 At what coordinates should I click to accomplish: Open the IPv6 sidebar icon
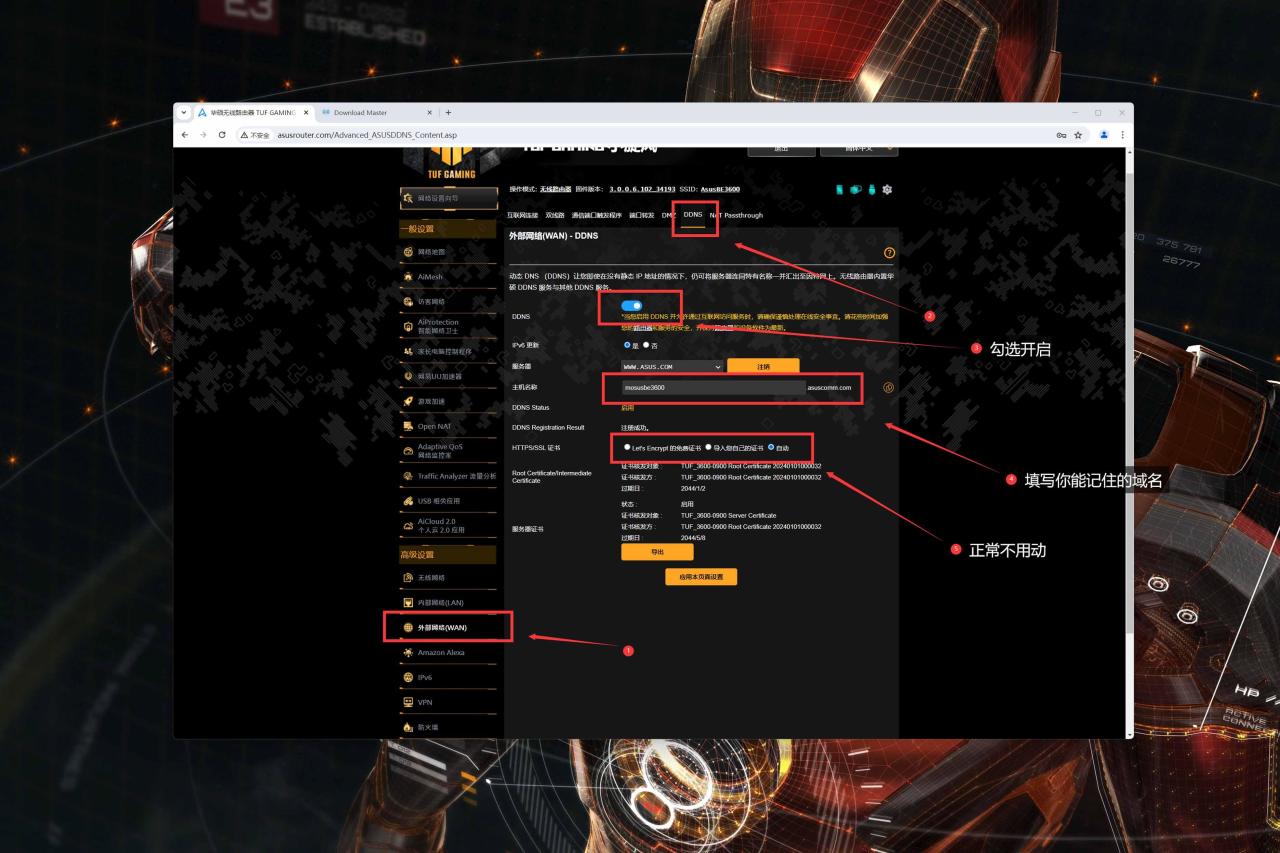point(408,678)
